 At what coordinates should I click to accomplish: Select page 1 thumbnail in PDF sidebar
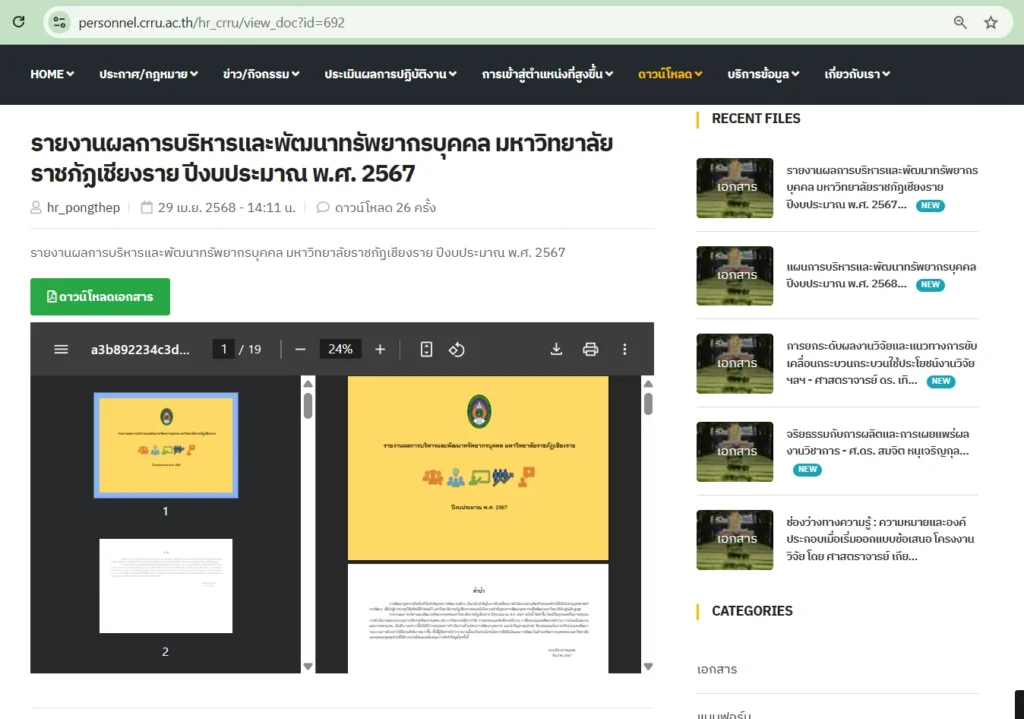coord(166,445)
